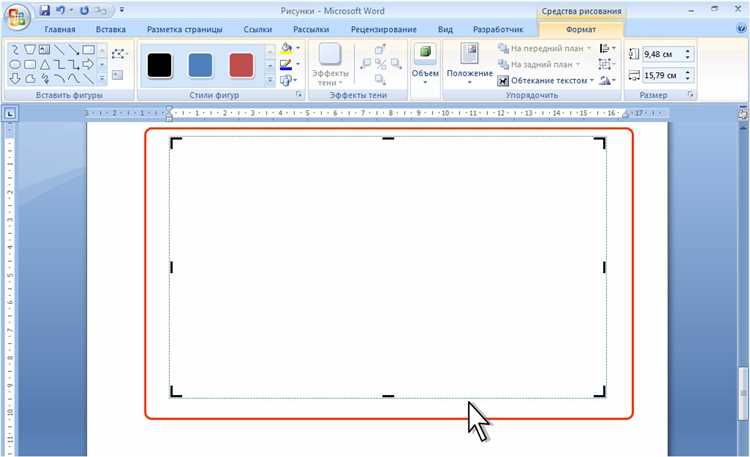Repeat the last action
Viewport: 750px width, 457px height.
[84, 10]
